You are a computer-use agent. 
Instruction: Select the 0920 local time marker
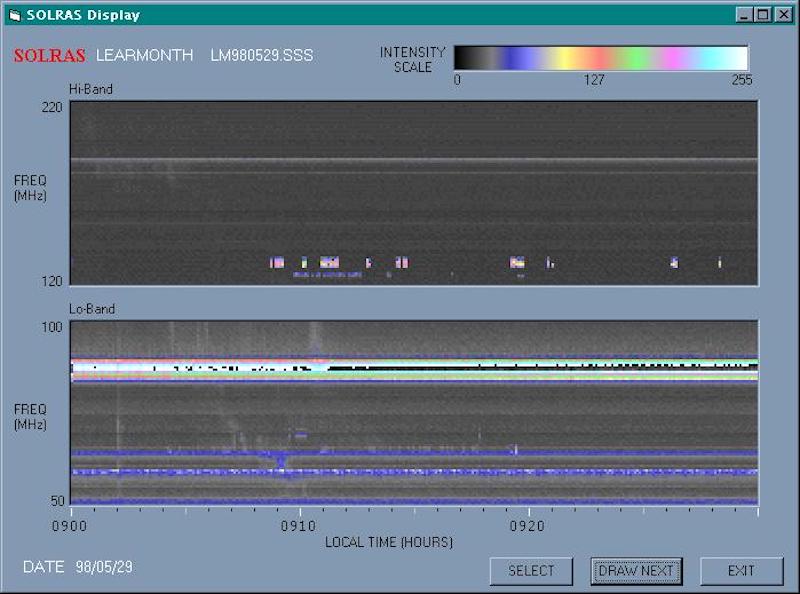[527, 525]
